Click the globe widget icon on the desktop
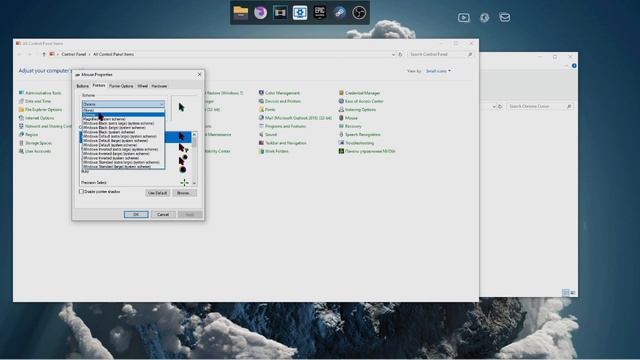The image size is (640, 360). [x=484, y=18]
